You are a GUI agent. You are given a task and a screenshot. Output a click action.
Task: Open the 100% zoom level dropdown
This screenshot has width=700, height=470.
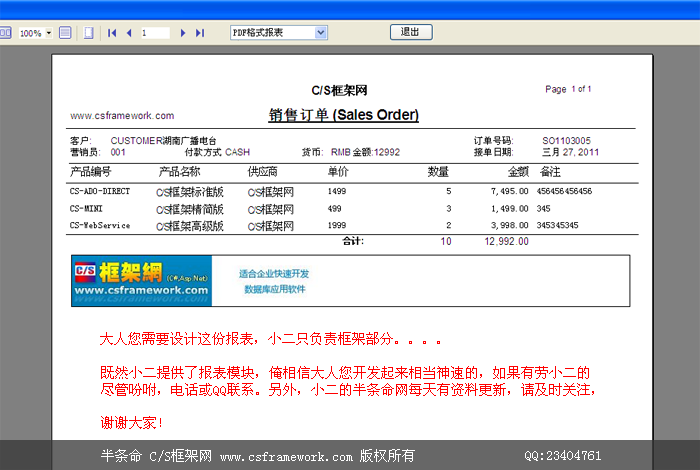click(50, 33)
